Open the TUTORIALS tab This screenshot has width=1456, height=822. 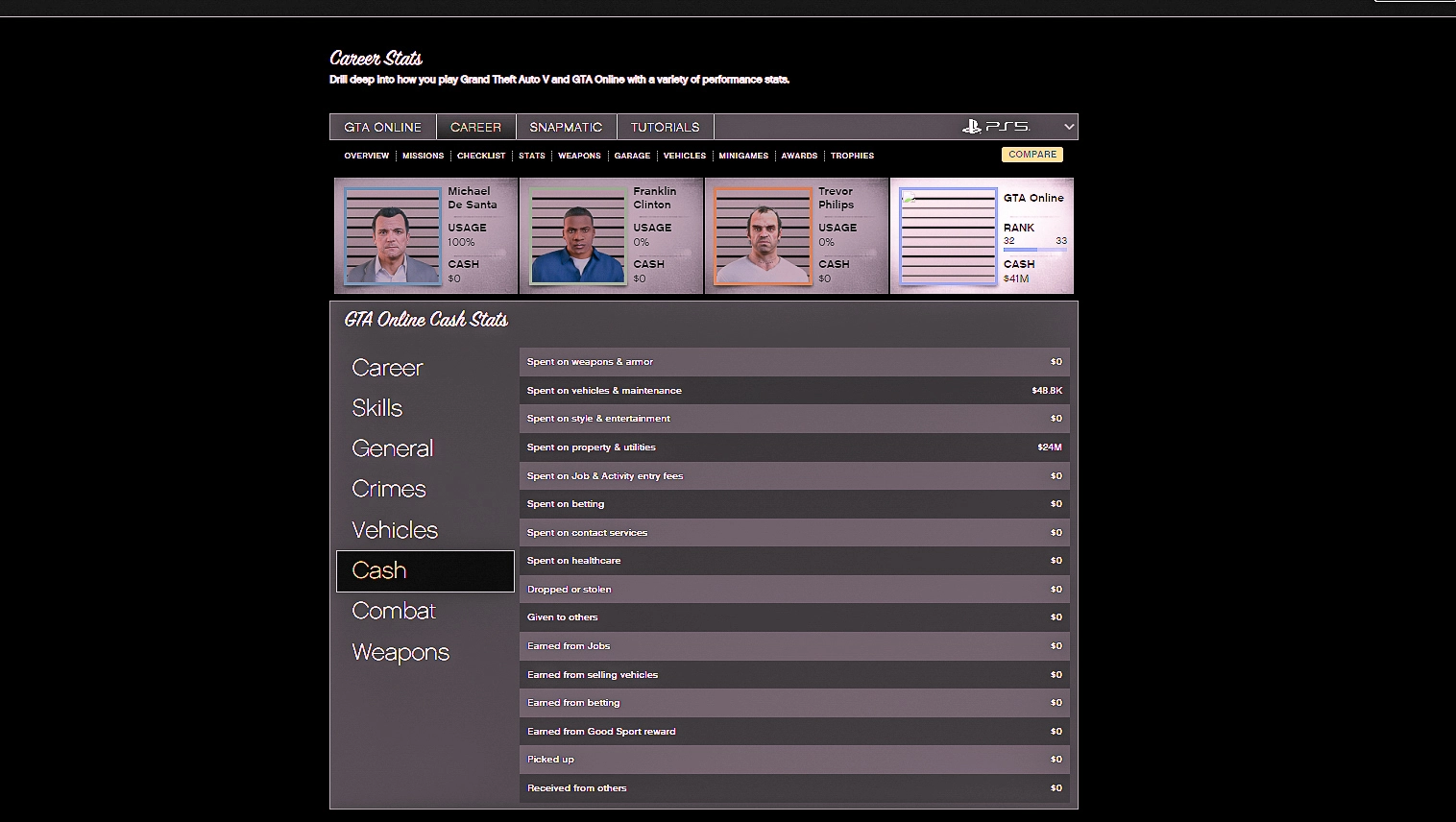(x=665, y=127)
